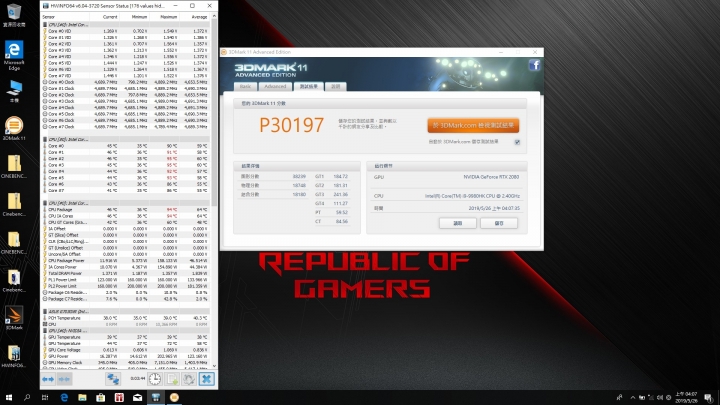Open the This PC desktop icon
This screenshot has width=720, height=405.
pyautogui.click(x=14, y=91)
